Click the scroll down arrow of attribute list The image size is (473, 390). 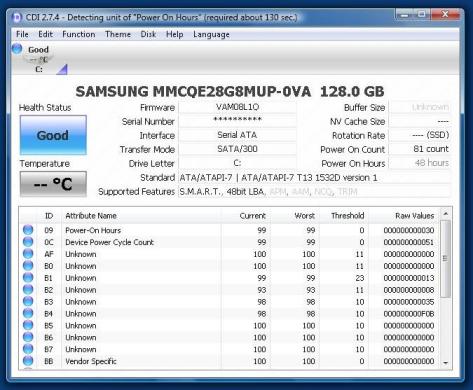pos(446,363)
